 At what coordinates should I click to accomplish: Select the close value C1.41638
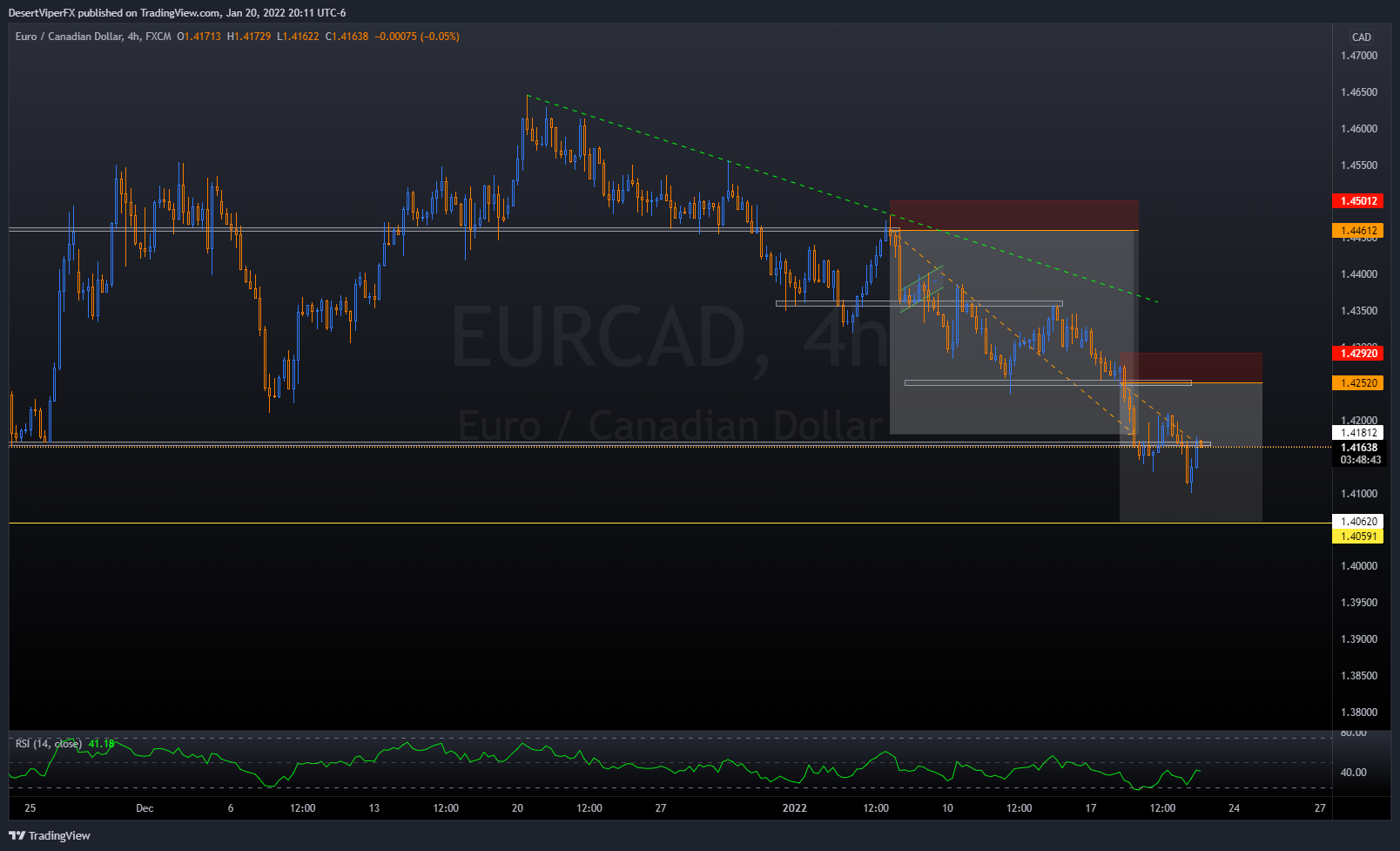coord(347,37)
